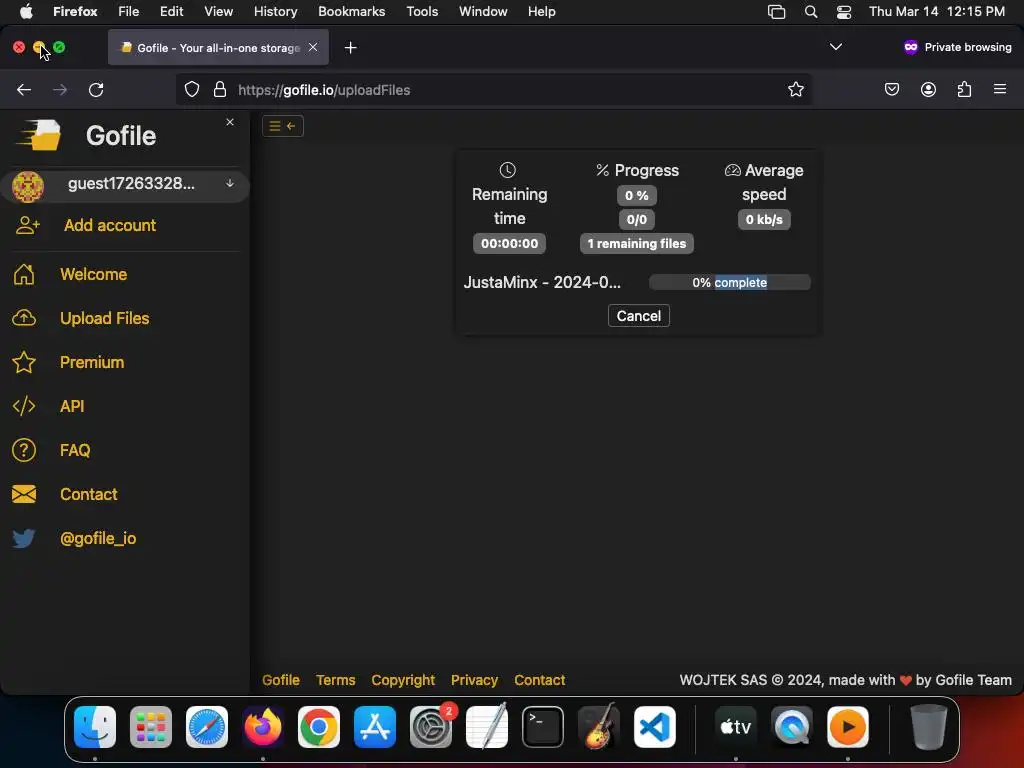
Task: Open Contact link in sidebar
Action: tap(89, 494)
